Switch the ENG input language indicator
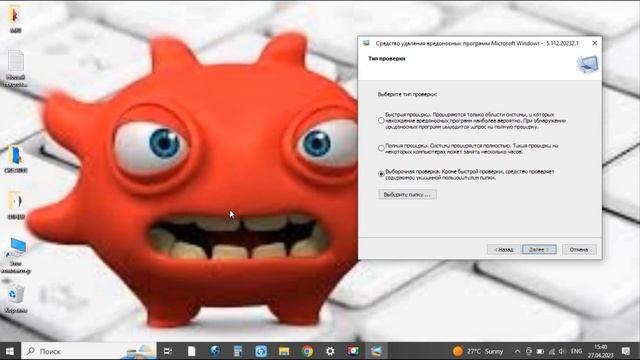The height and width of the screenshot is (360, 640). pos(576,351)
